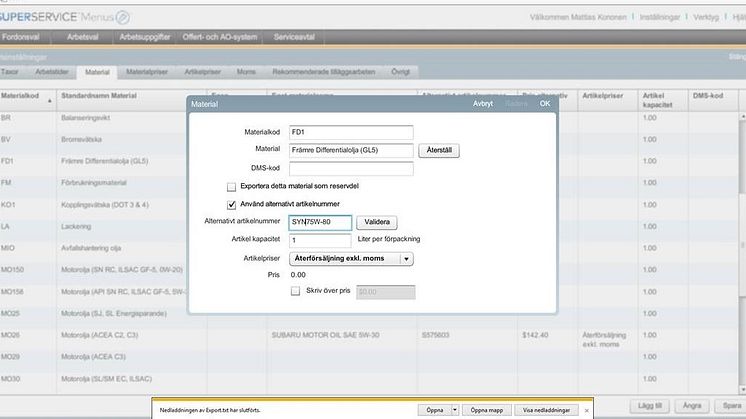The image size is (746, 419).
Task: Select the 'Balanseringsvikt' row text
Action: [x=86, y=117]
